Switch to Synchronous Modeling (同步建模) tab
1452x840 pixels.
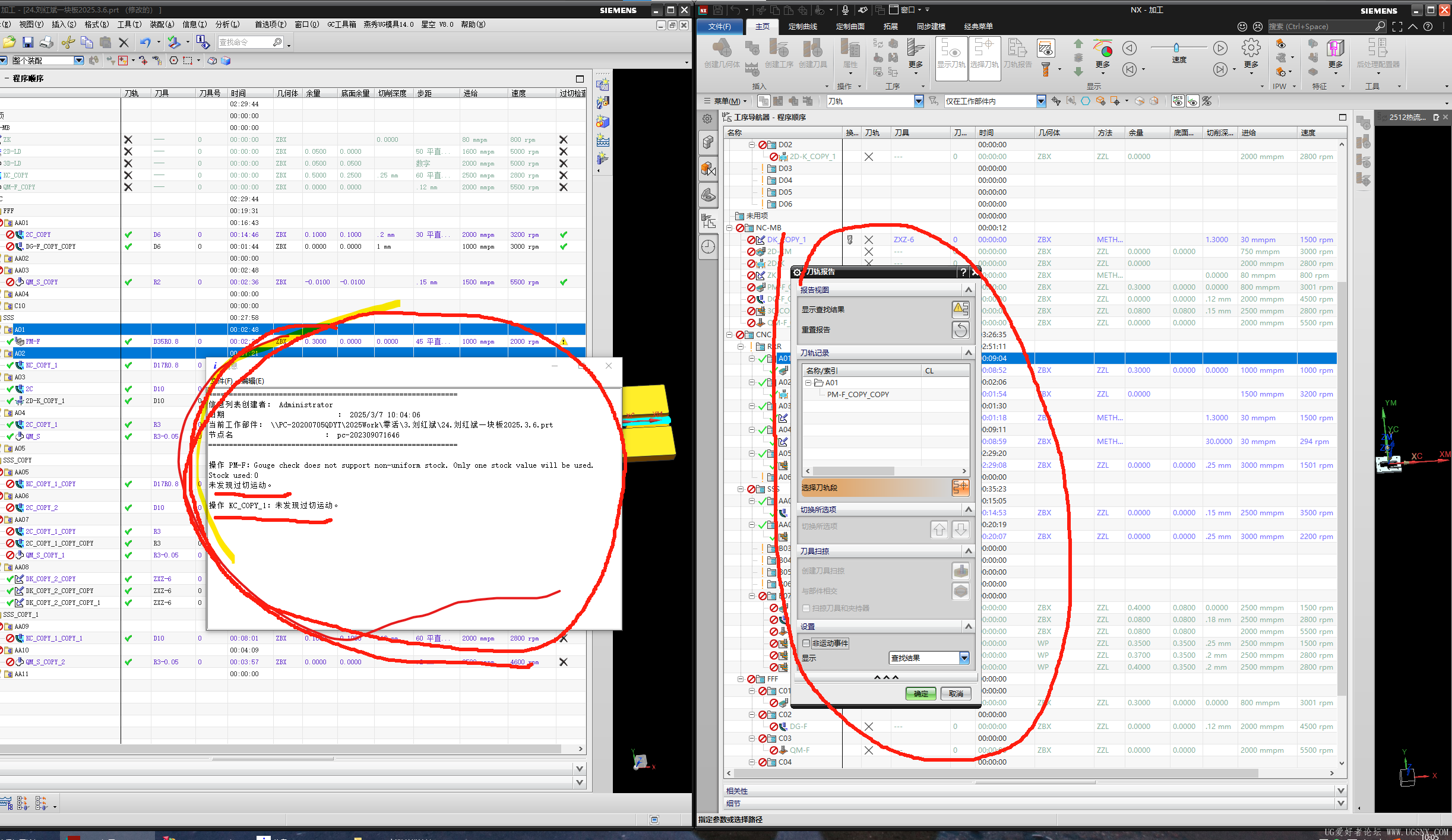(931, 26)
